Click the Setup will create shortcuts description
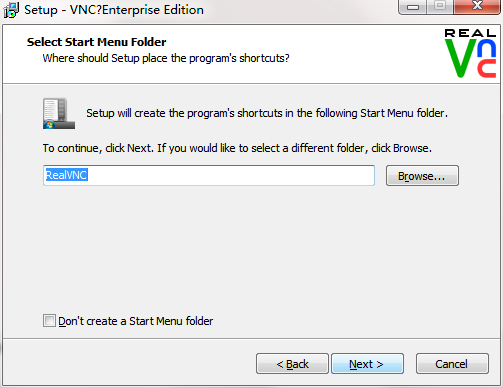The height and width of the screenshot is (388, 503). 267,113
